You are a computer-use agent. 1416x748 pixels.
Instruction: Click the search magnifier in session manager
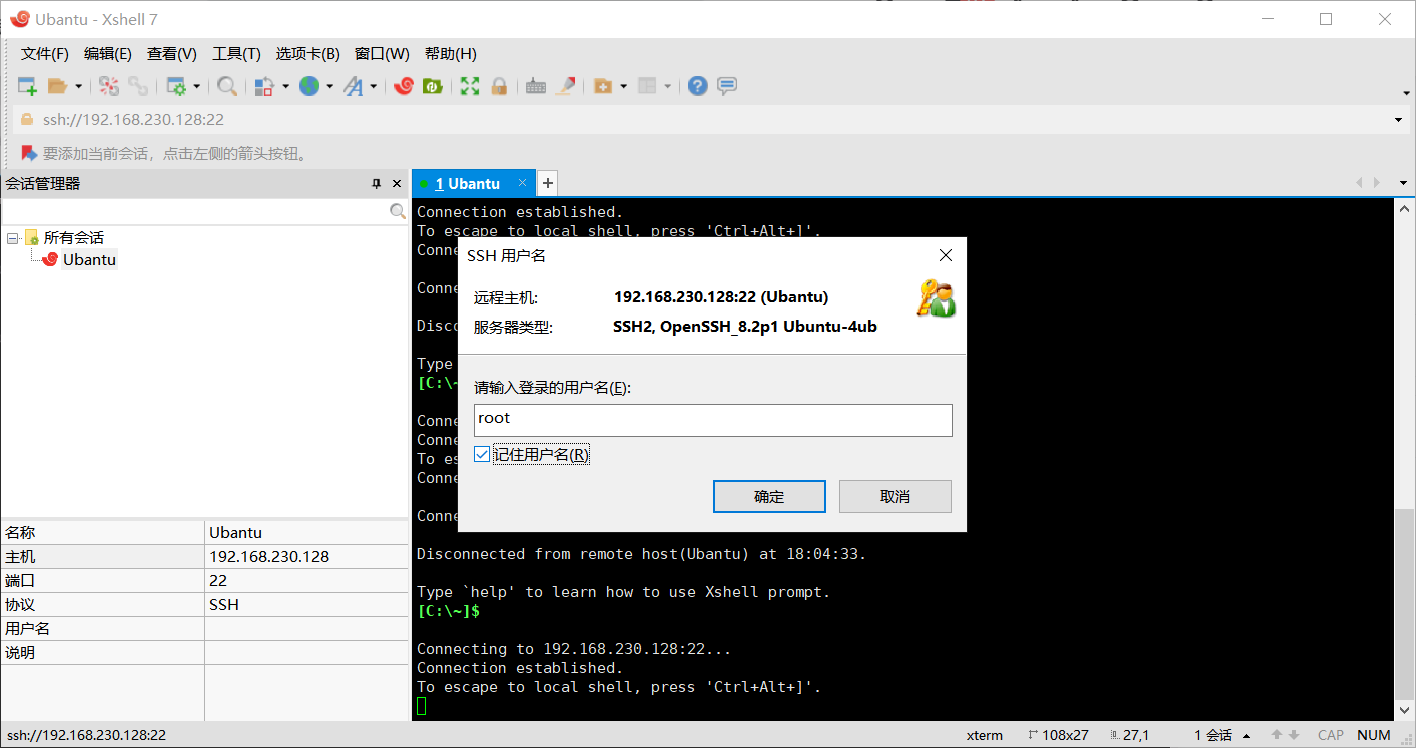[398, 212]
